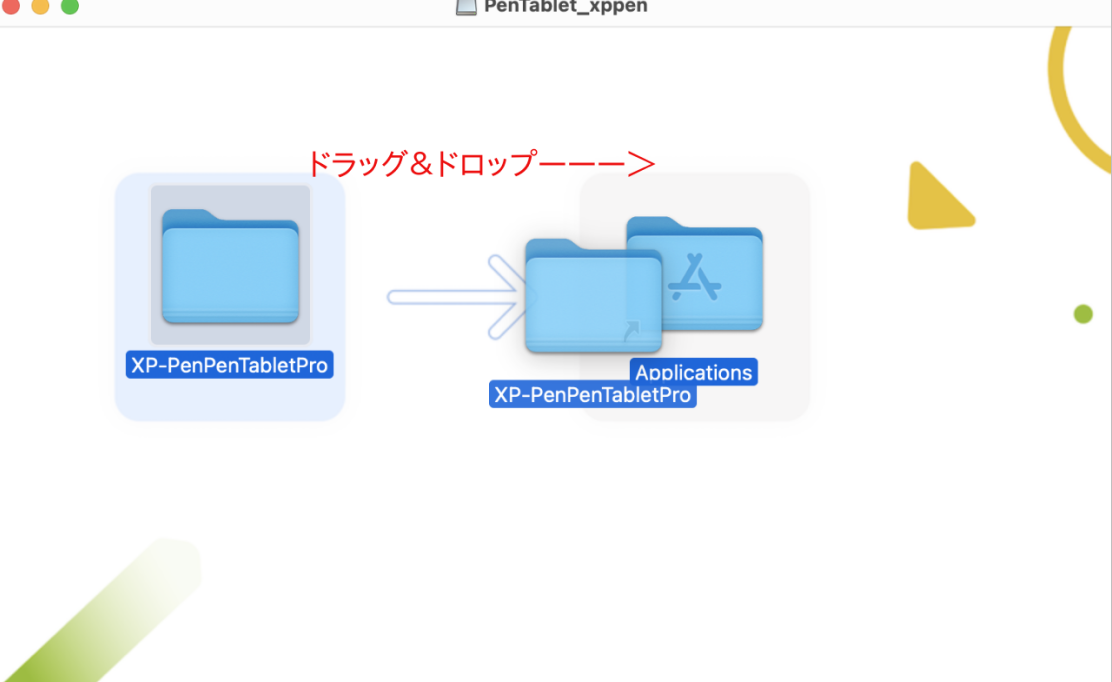The width and height of the screenshot is (1112, 682).
Task: Click the left XP-PenPenTabletPro filename label
Action: coord(230,364)
